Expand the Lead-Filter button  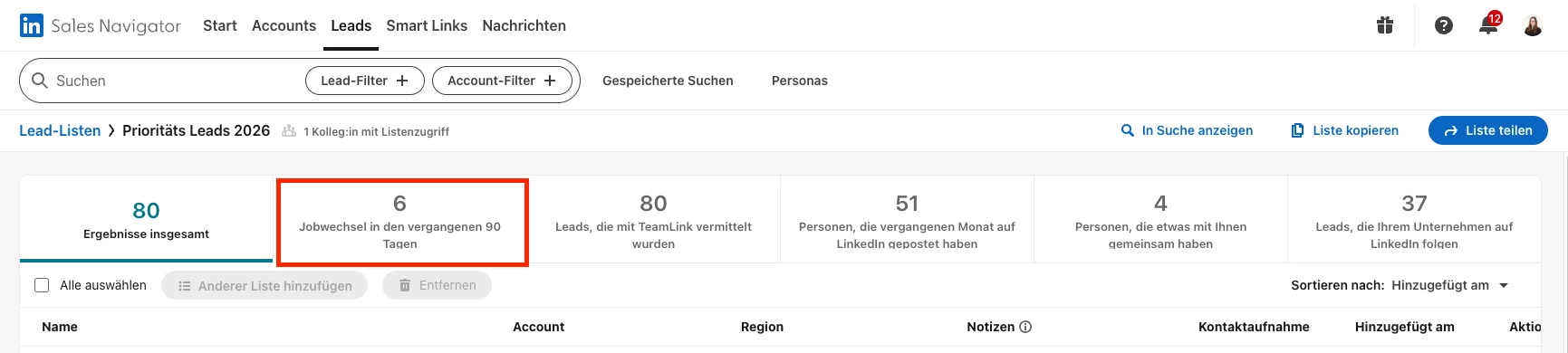[364, 81]
